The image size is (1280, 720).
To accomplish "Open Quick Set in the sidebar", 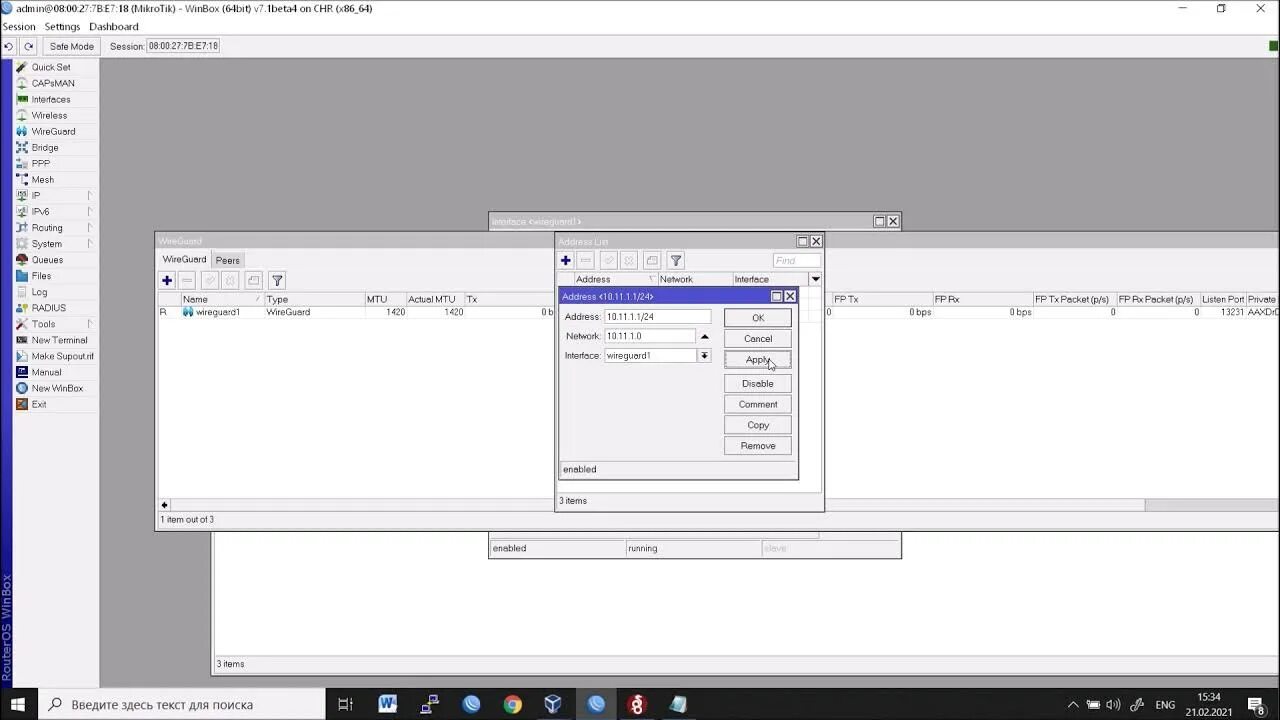I will pyautogui.click(x=50, y=67).
